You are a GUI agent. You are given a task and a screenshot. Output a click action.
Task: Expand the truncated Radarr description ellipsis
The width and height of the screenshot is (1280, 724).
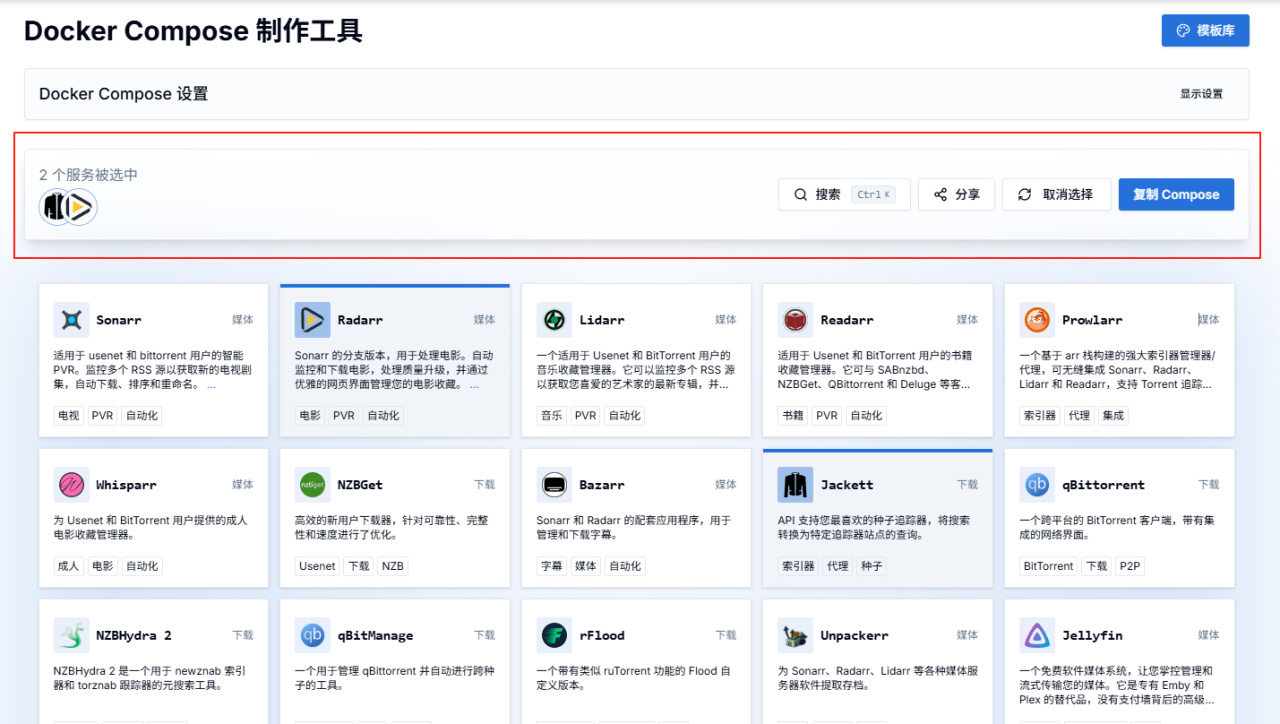[x=474, y=384]
